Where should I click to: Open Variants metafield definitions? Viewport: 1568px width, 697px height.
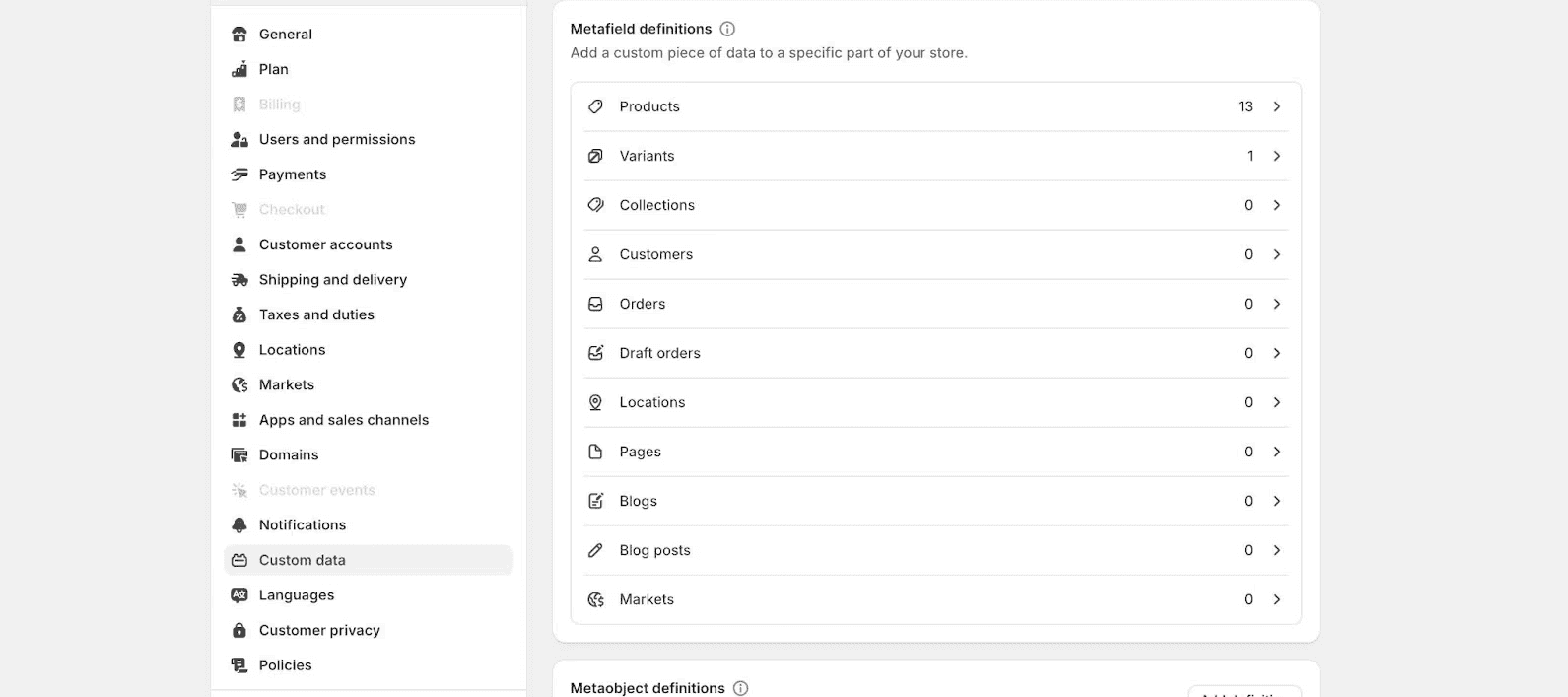click(935, 156)
